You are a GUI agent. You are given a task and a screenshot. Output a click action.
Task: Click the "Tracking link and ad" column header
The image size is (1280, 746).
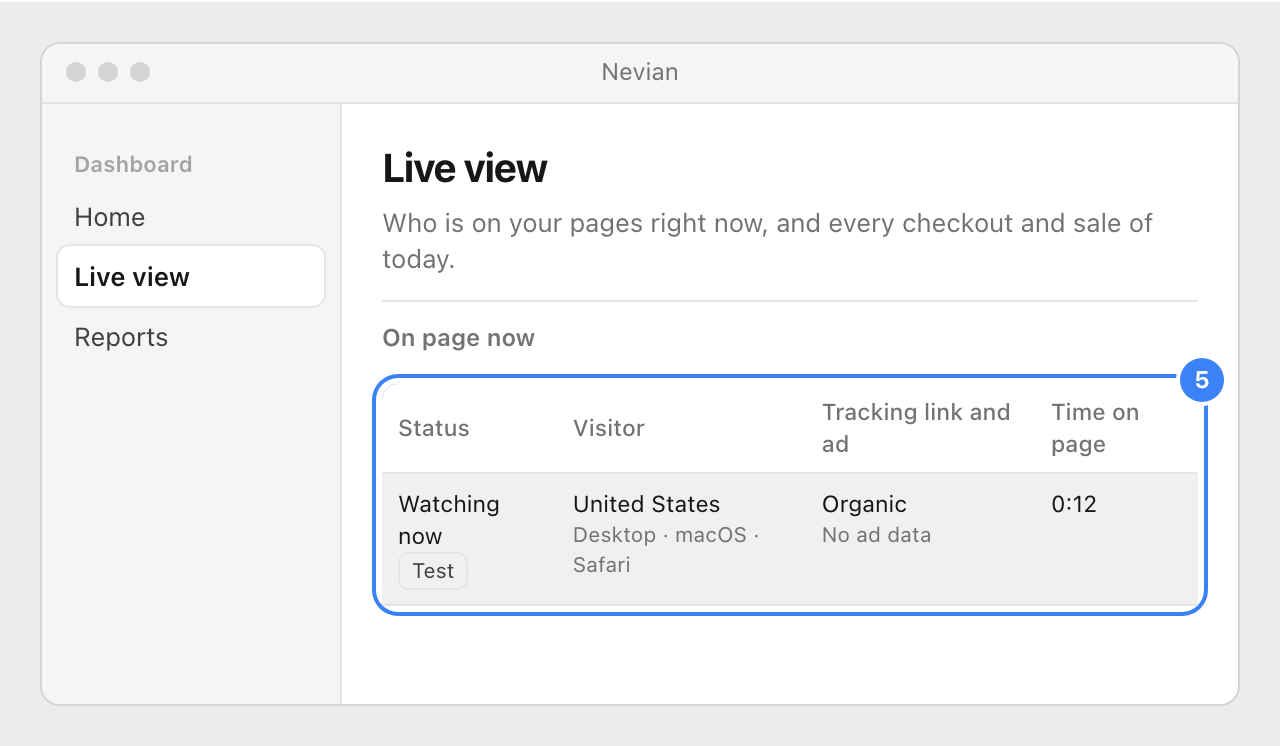point(916,428)
